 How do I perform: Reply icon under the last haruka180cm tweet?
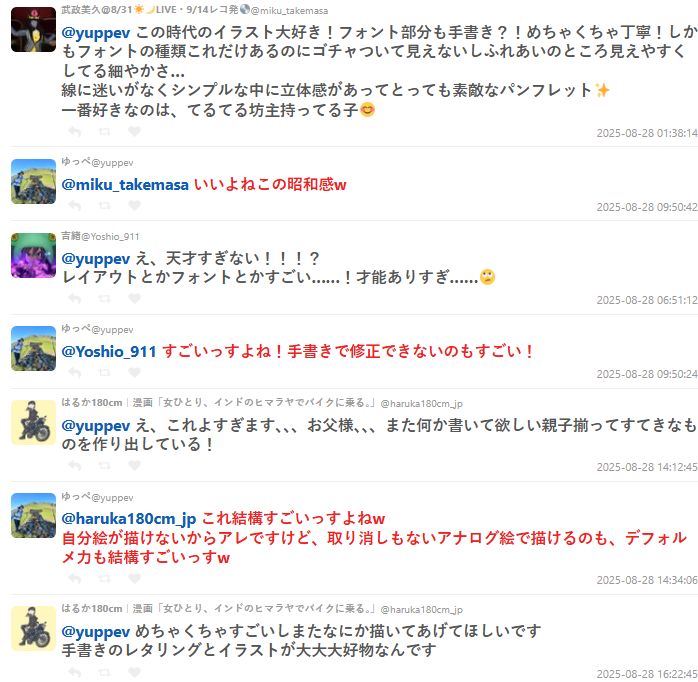click(74, 672)
